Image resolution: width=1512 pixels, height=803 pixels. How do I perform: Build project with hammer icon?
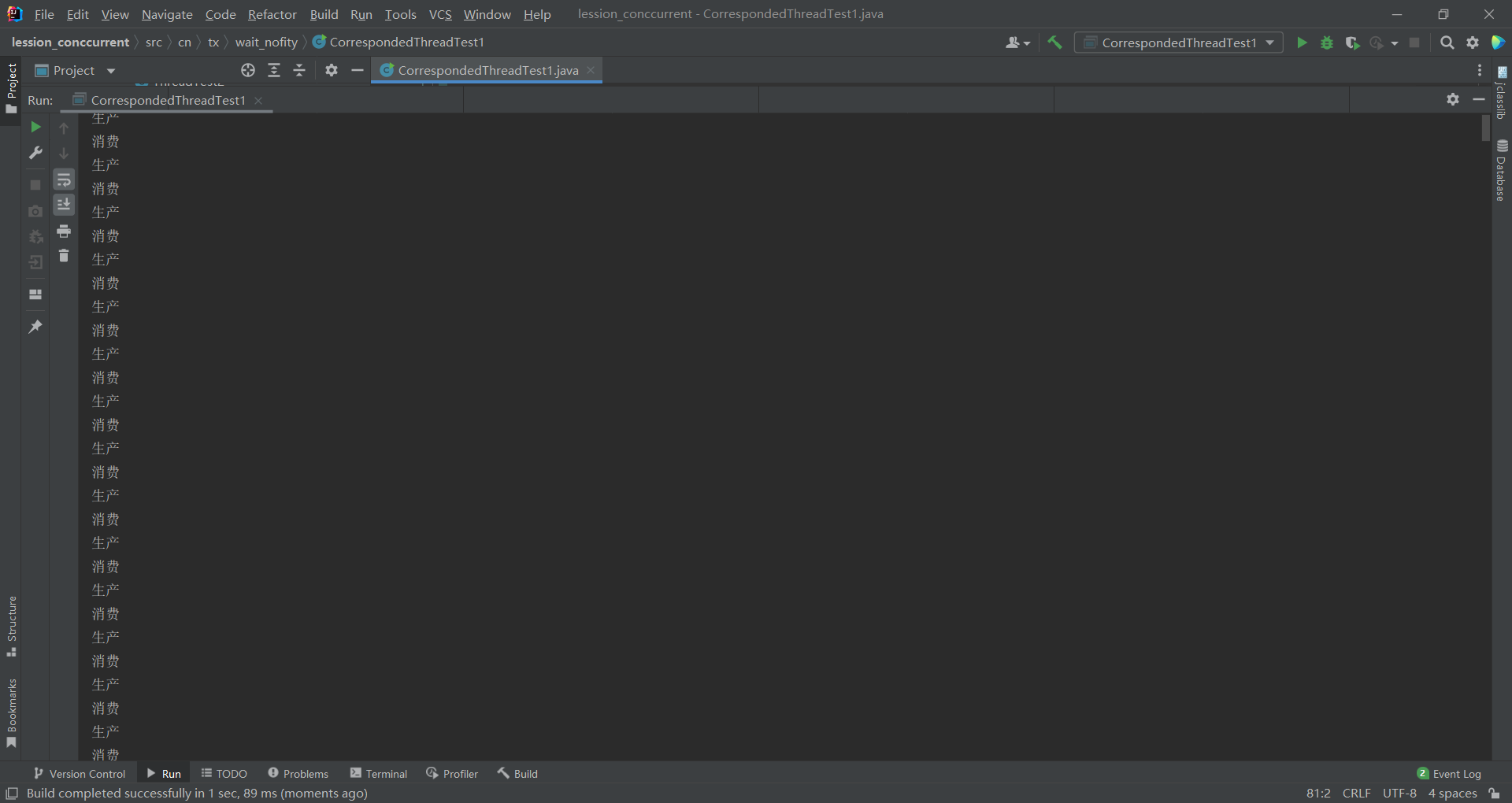click(x=1055, y=43)
